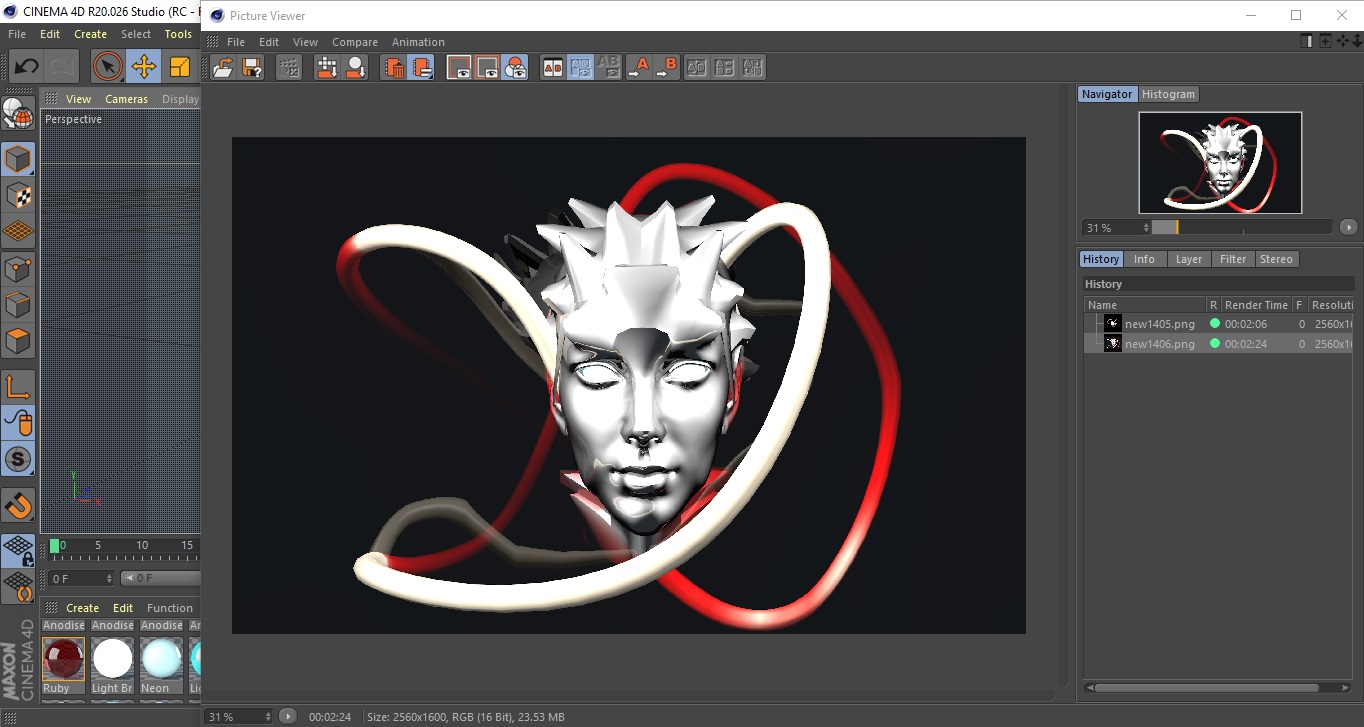Toggle the Display Filter RGB circles button
The height and width of the screenshot is (727, 1364).
click(x=515, y=67)
